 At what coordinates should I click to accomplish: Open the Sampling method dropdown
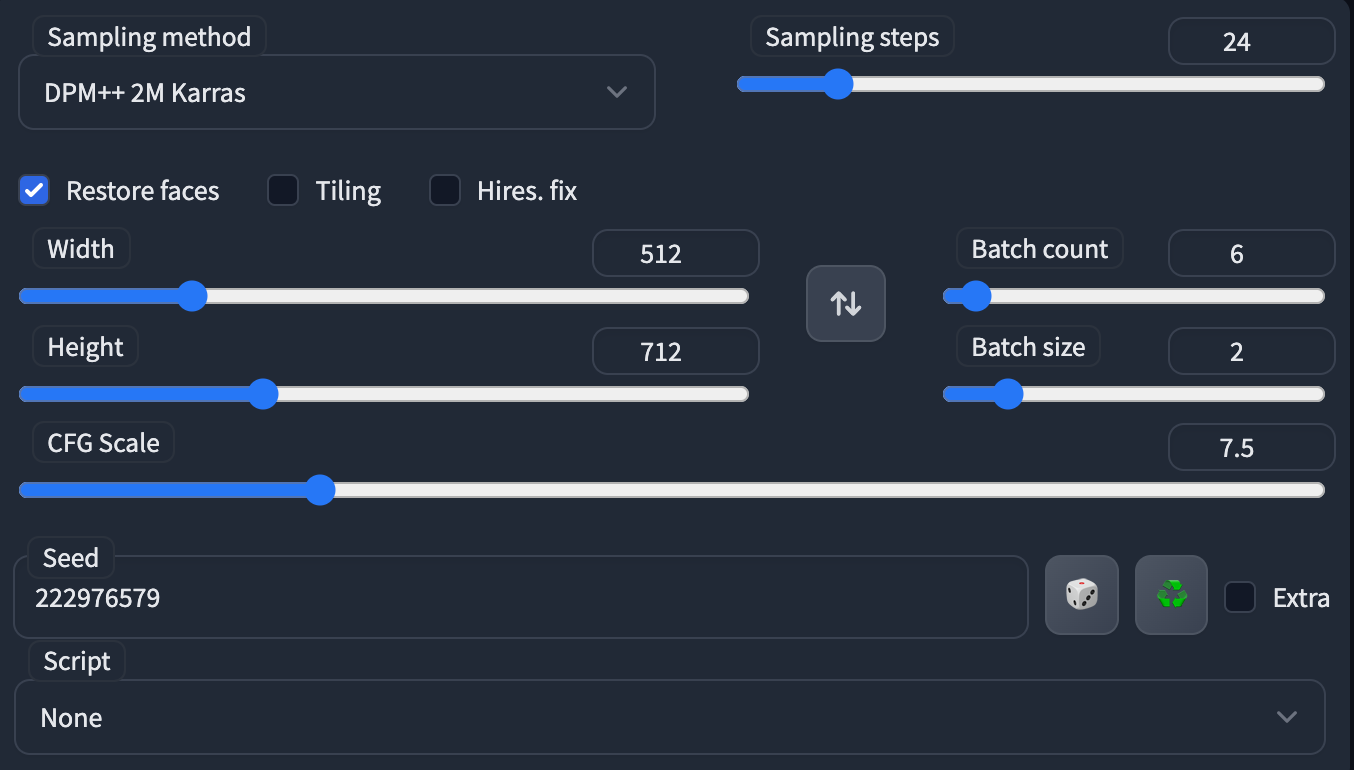(337, 92)
